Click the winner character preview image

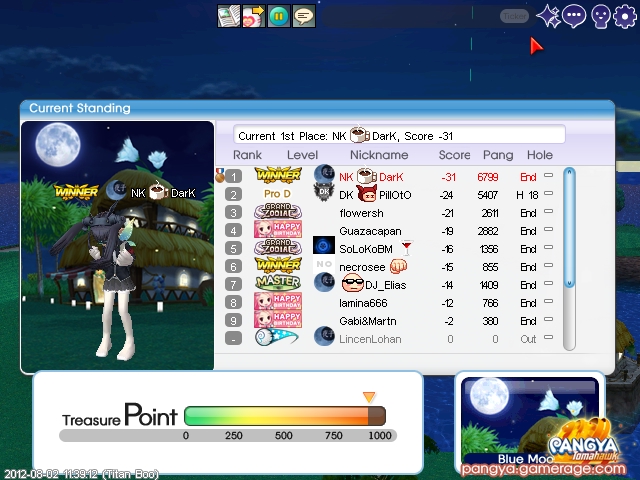pos(118,245)
